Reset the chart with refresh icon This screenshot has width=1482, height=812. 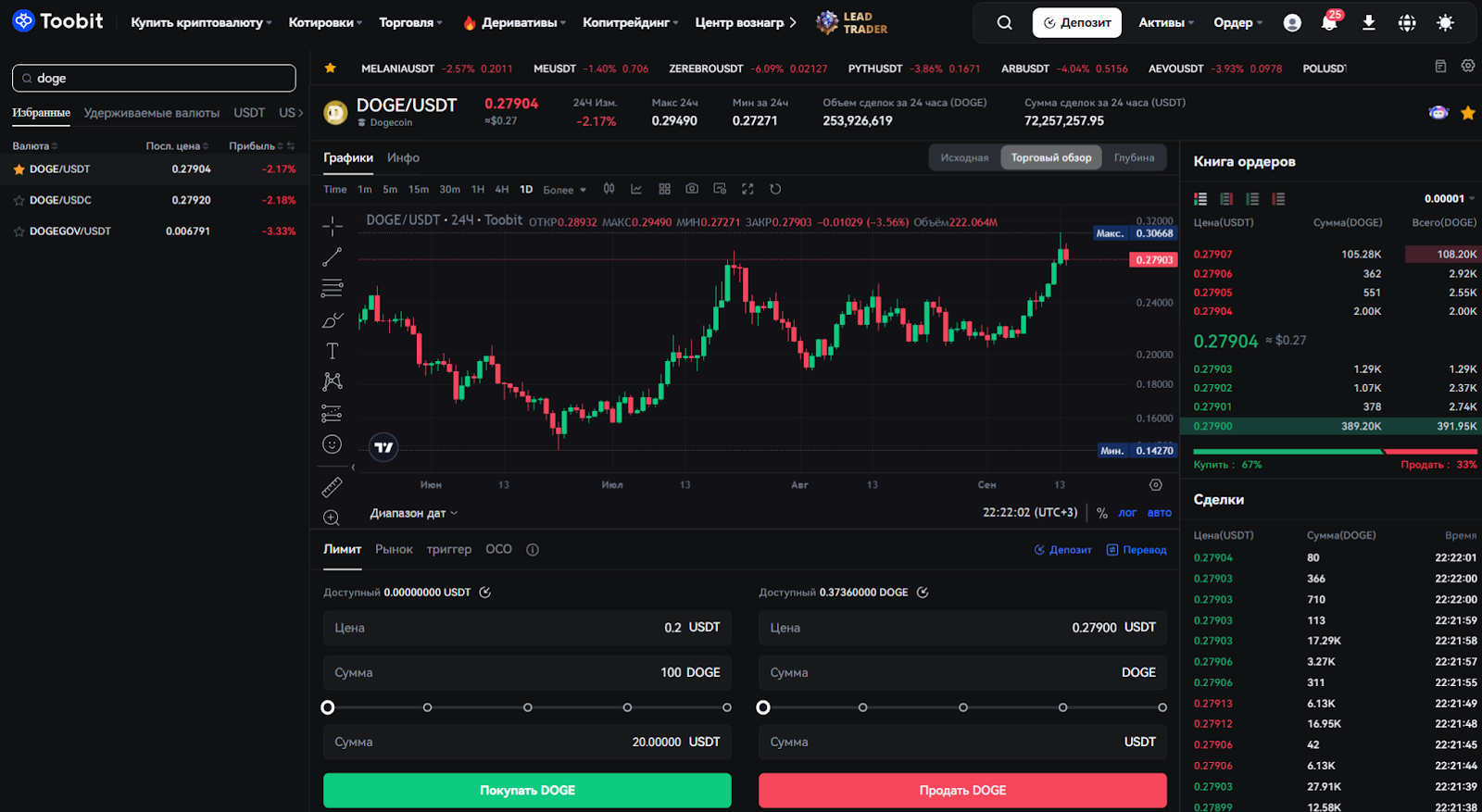point(775,189)
